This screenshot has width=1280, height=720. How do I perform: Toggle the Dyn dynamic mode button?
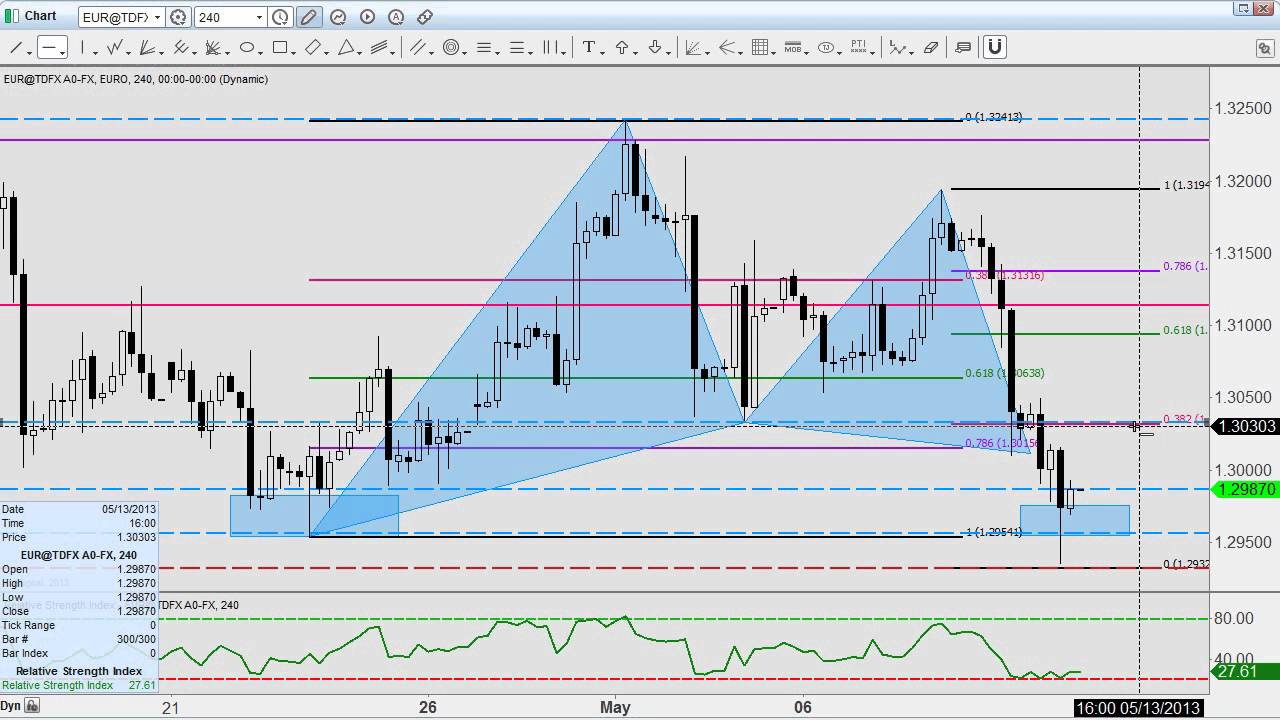tap(11, 706)
